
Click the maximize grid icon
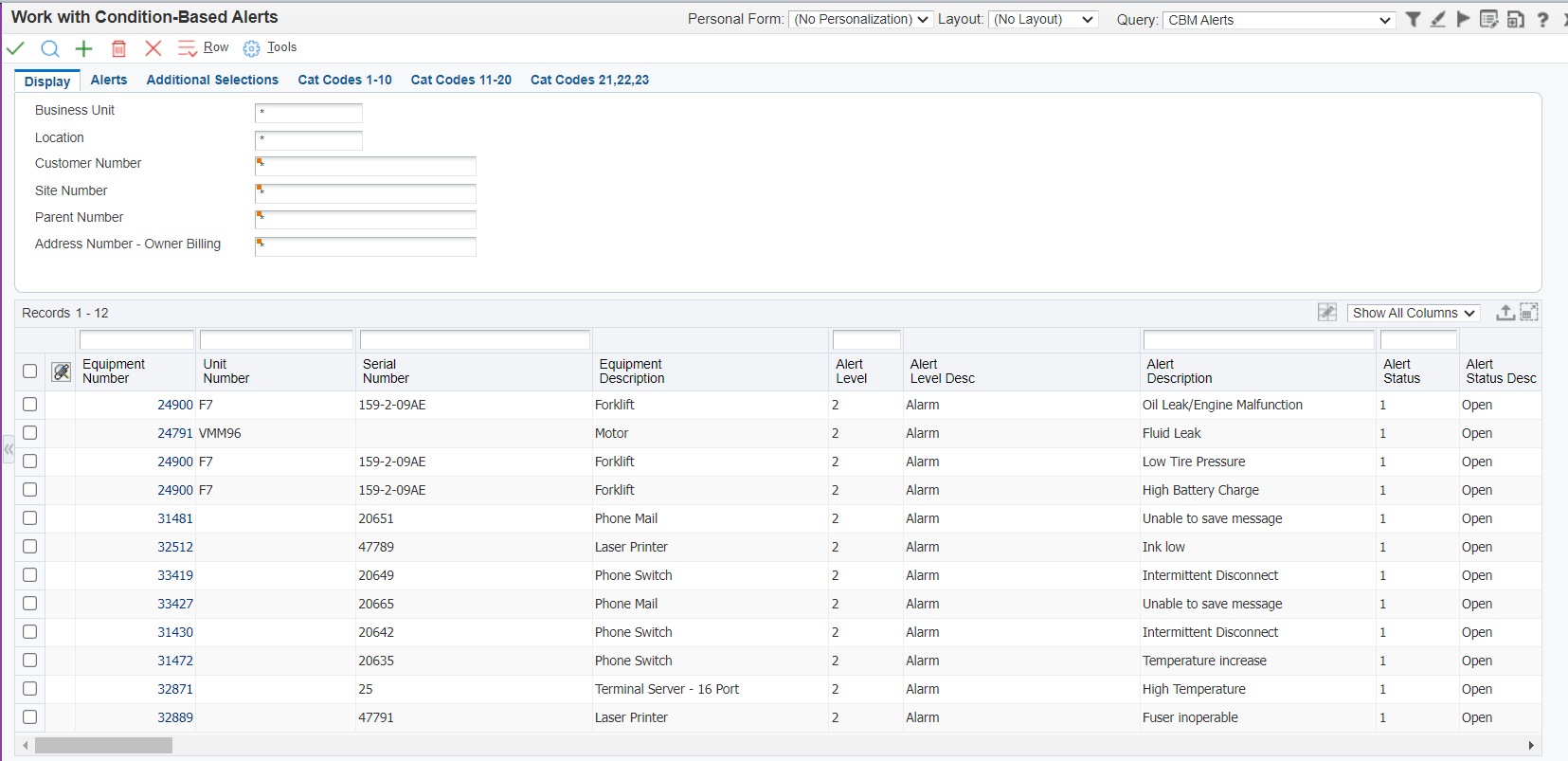click(1529, 313)
